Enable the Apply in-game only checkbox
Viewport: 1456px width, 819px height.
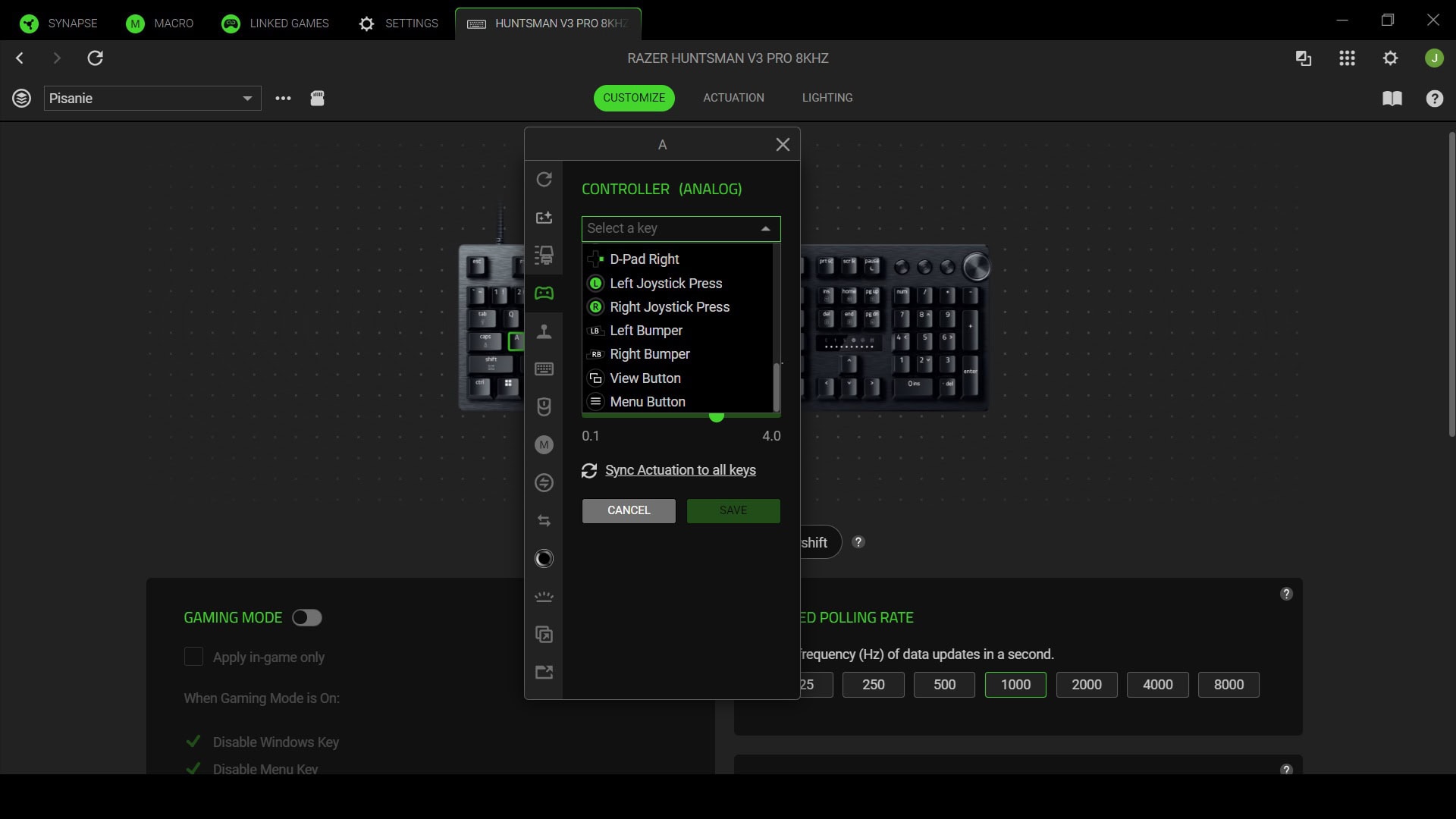193,657
